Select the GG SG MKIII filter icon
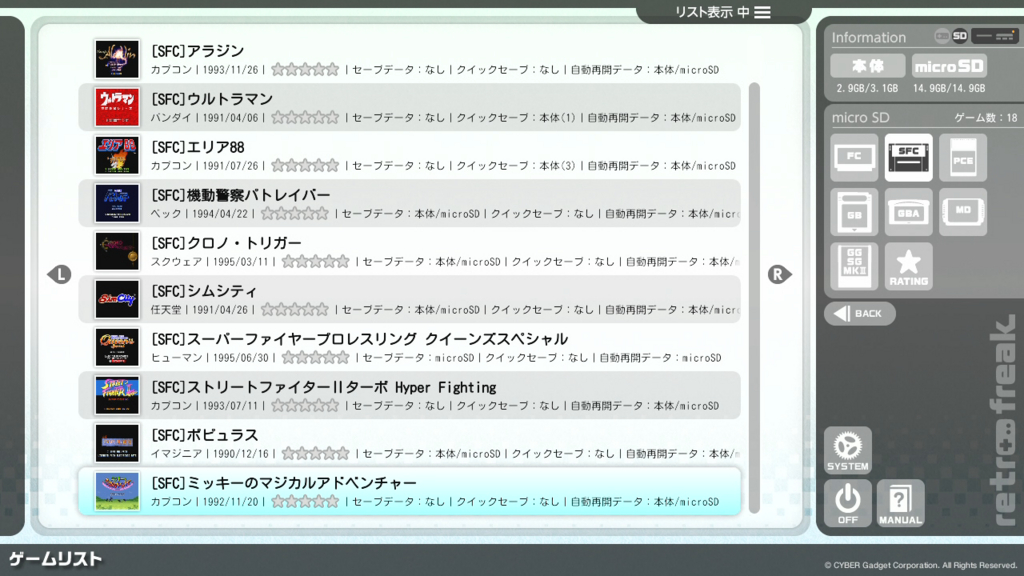The height and width of the screenshot is (576, 1024). tap(854, 266)
